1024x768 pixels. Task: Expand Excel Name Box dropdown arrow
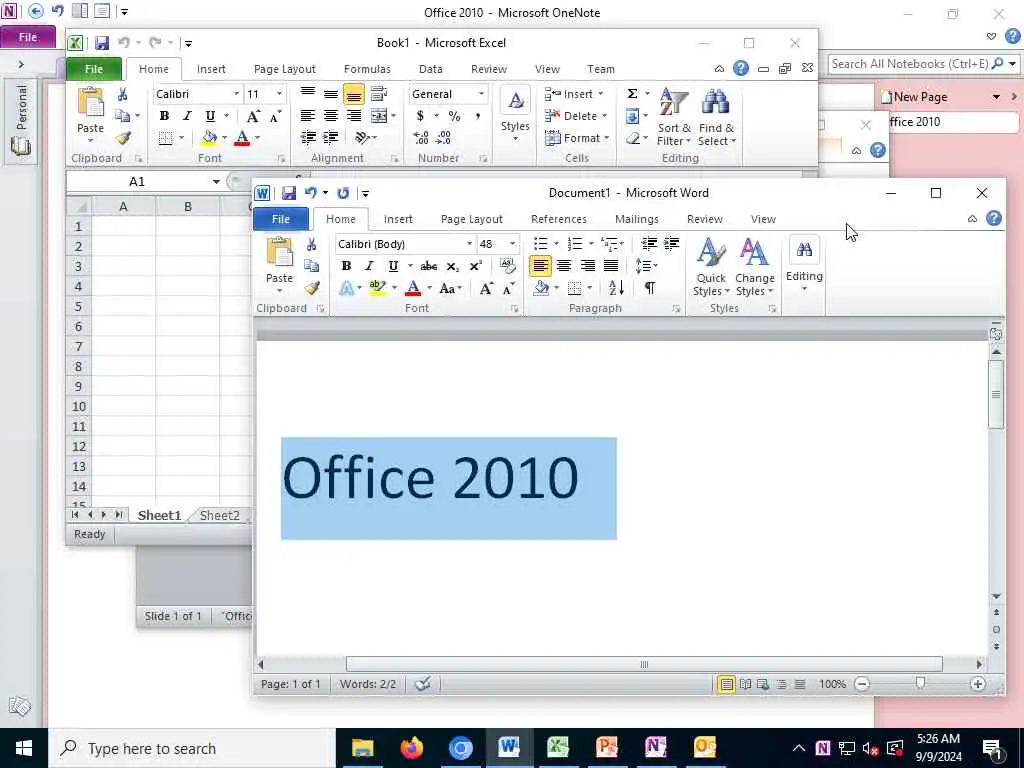(216, 182)
